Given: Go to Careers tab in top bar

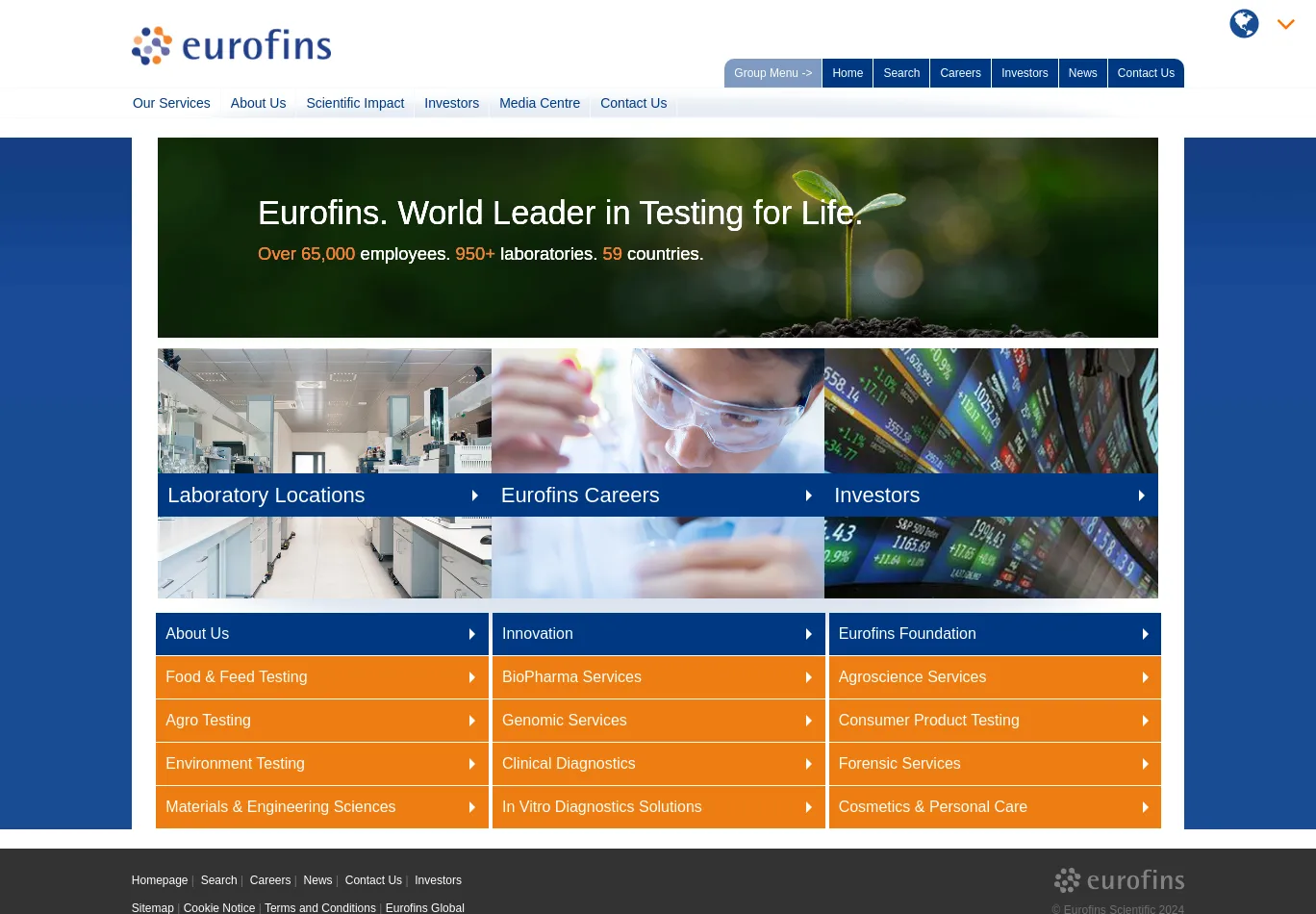Looking at the screenshot, I should click(x=960, y=73).
